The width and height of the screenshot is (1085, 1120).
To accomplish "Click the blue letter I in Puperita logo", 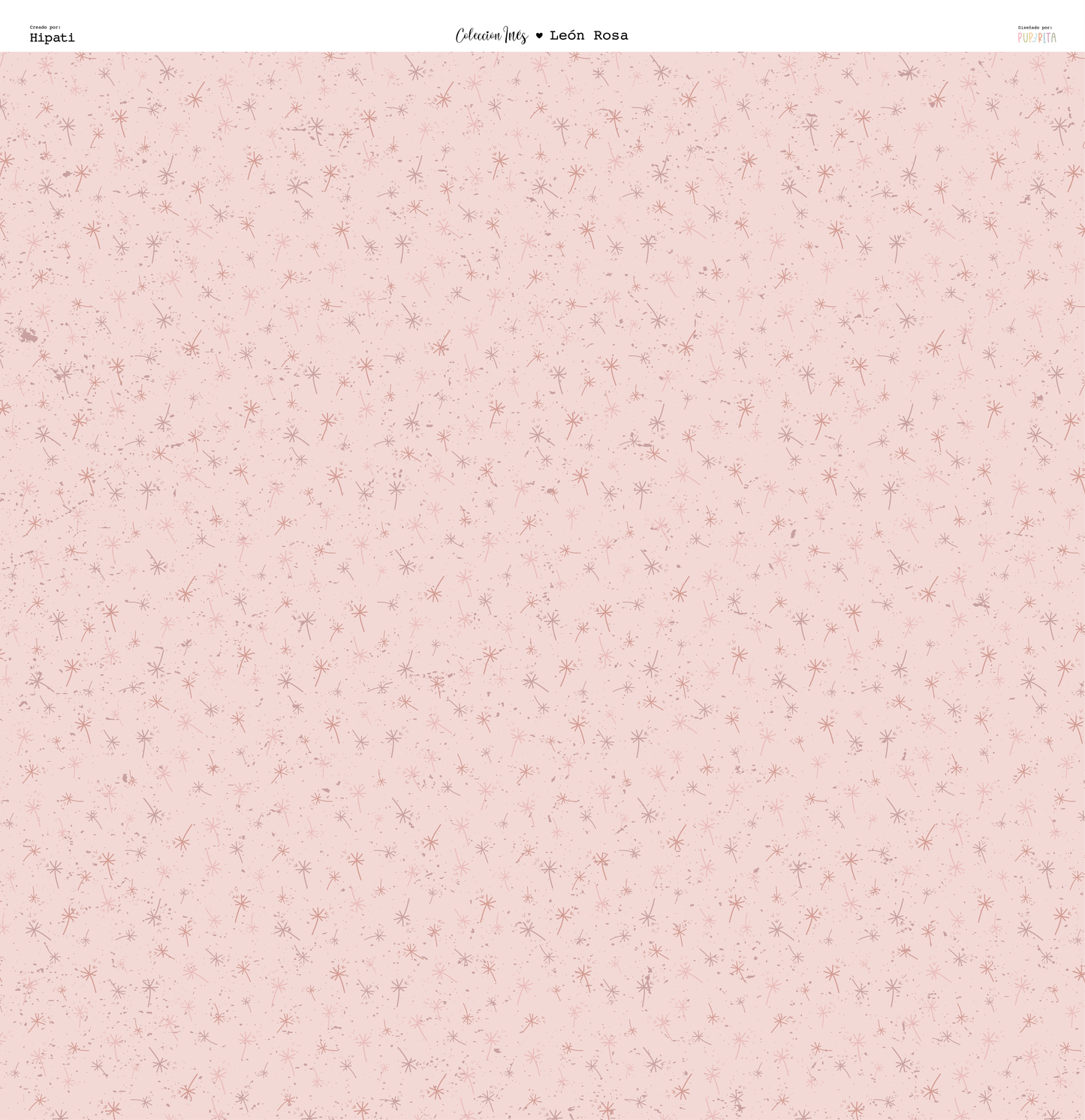I will [x=1045, y=38].
